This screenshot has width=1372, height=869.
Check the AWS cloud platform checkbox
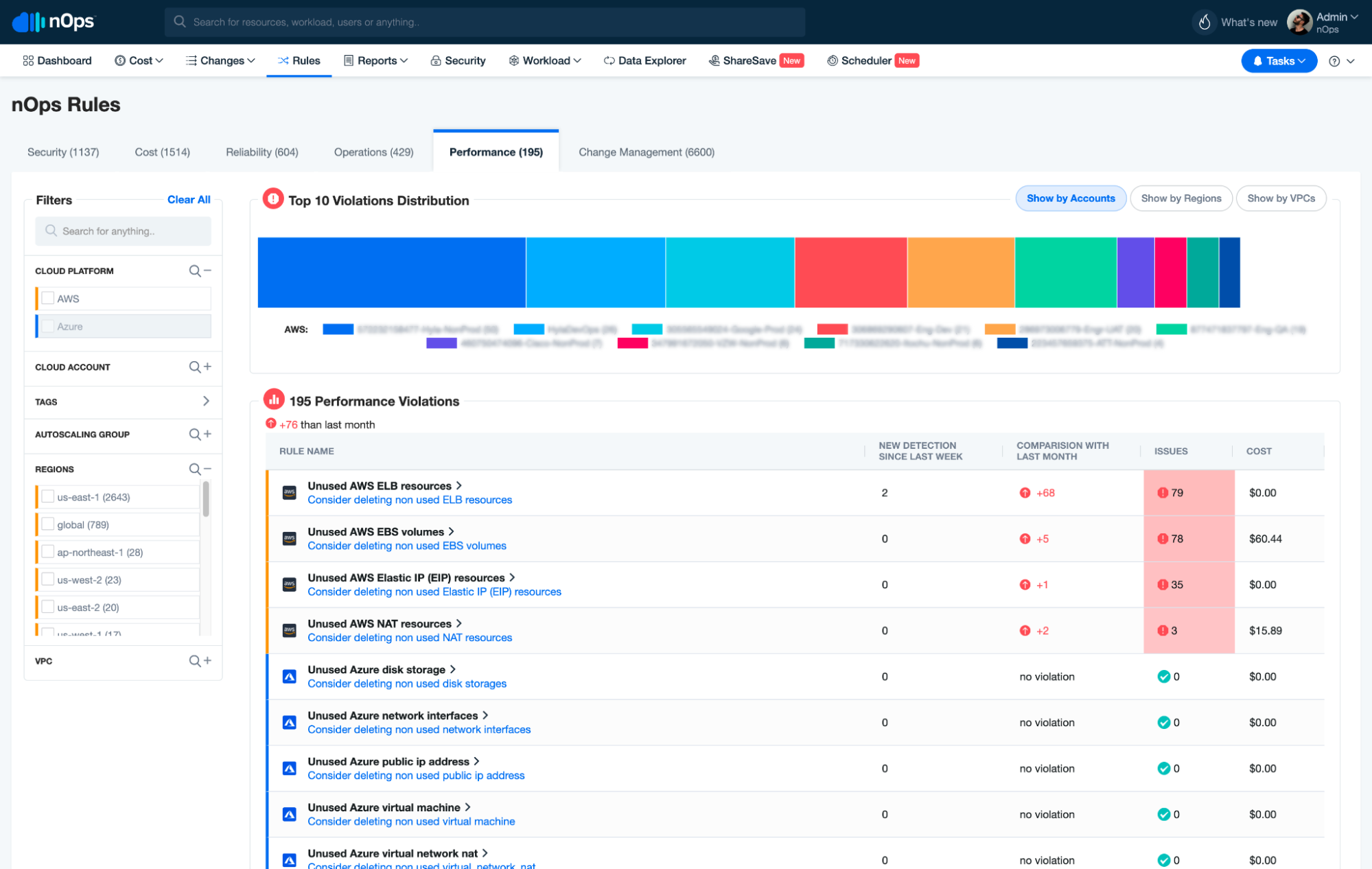pos(48,299)
